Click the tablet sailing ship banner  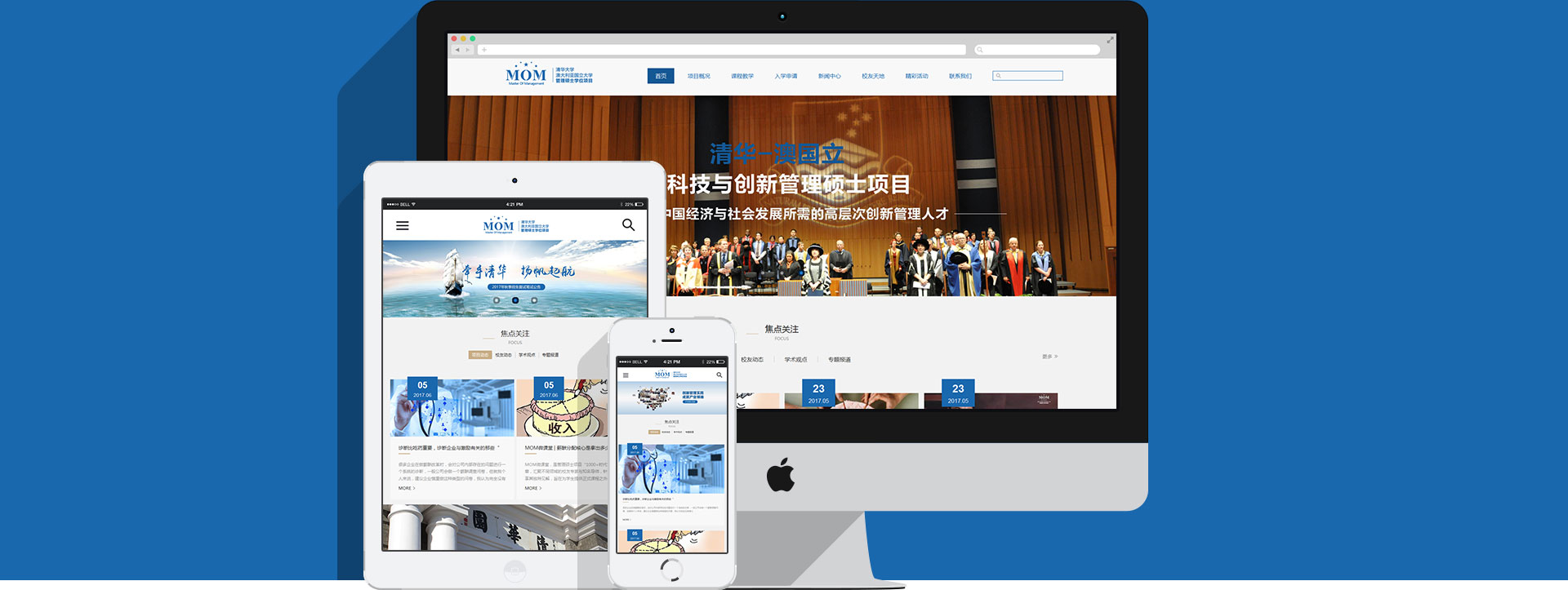[x=515, y=278]
